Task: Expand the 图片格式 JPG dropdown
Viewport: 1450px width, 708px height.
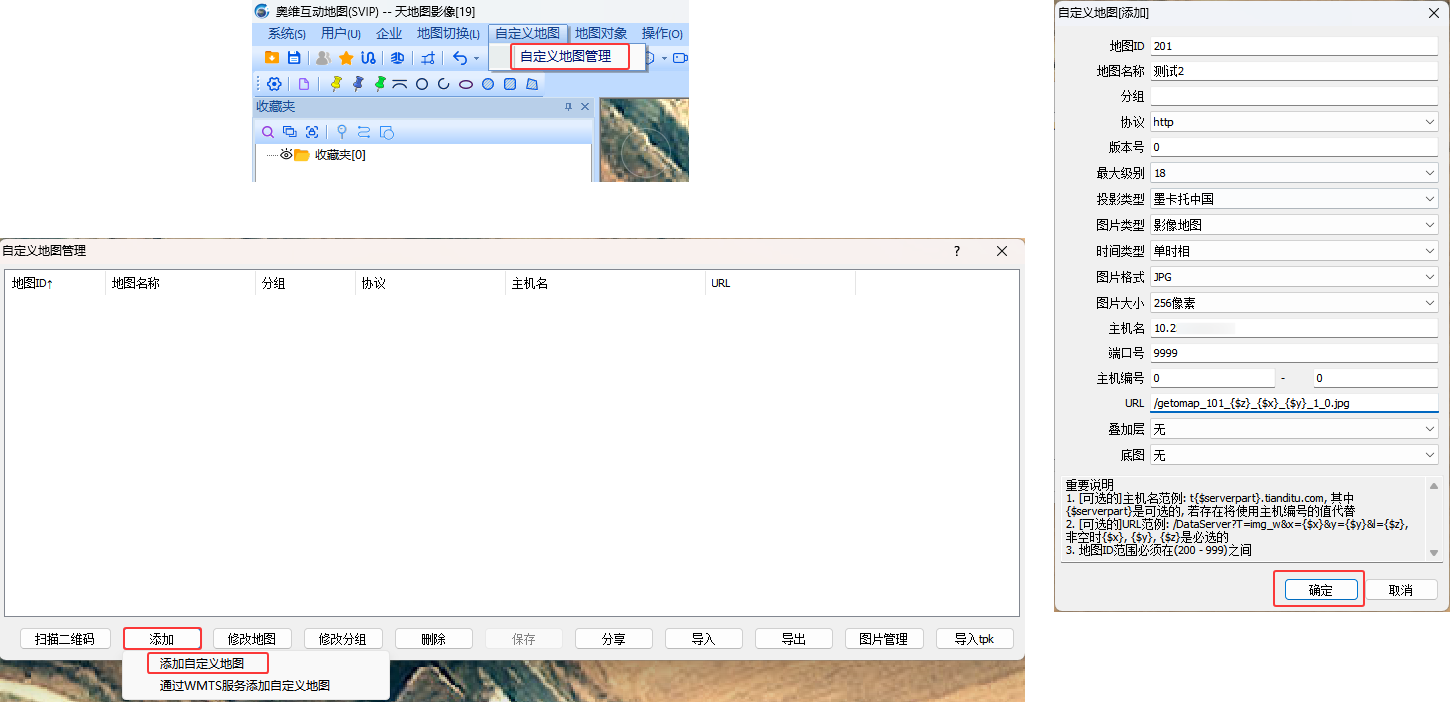Action: (1430, 276)
